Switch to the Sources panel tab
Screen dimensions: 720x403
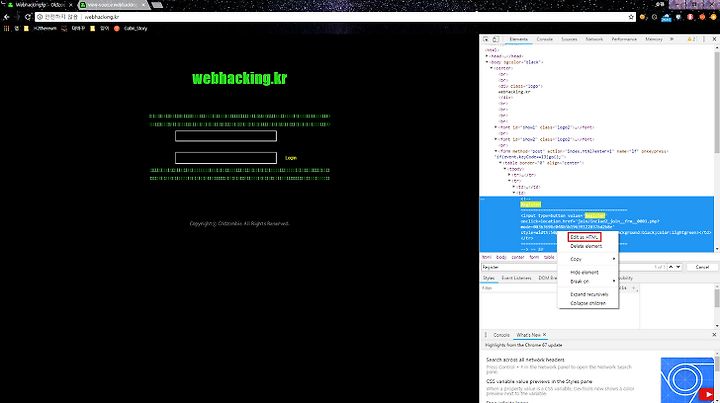[569, 39]
